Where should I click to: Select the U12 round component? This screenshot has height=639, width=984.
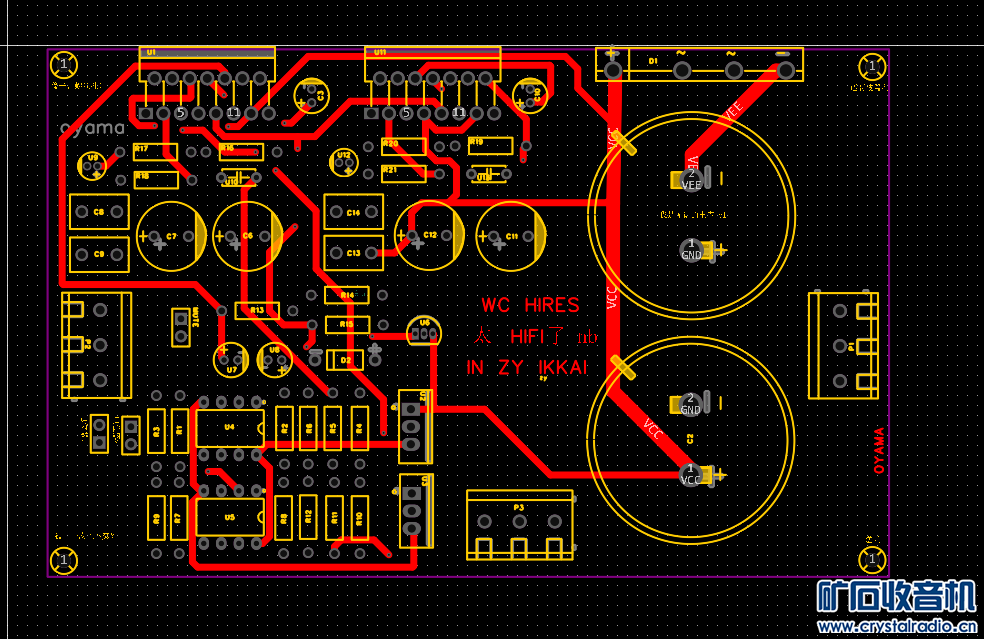(x=344, y=162)
